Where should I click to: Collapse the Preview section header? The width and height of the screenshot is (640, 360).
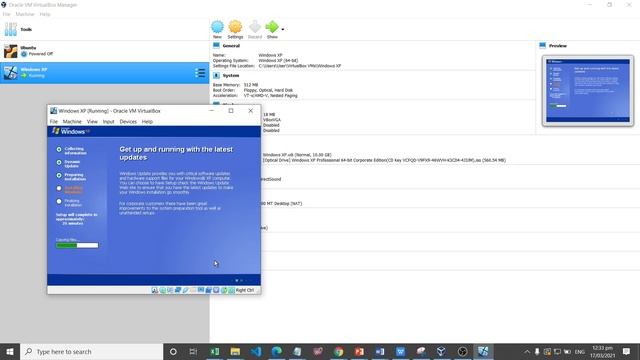(558, 46)
